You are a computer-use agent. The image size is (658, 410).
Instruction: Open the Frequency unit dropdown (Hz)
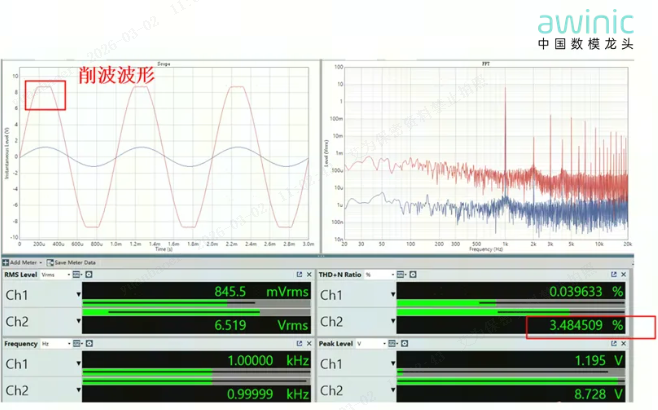[56, 344]
